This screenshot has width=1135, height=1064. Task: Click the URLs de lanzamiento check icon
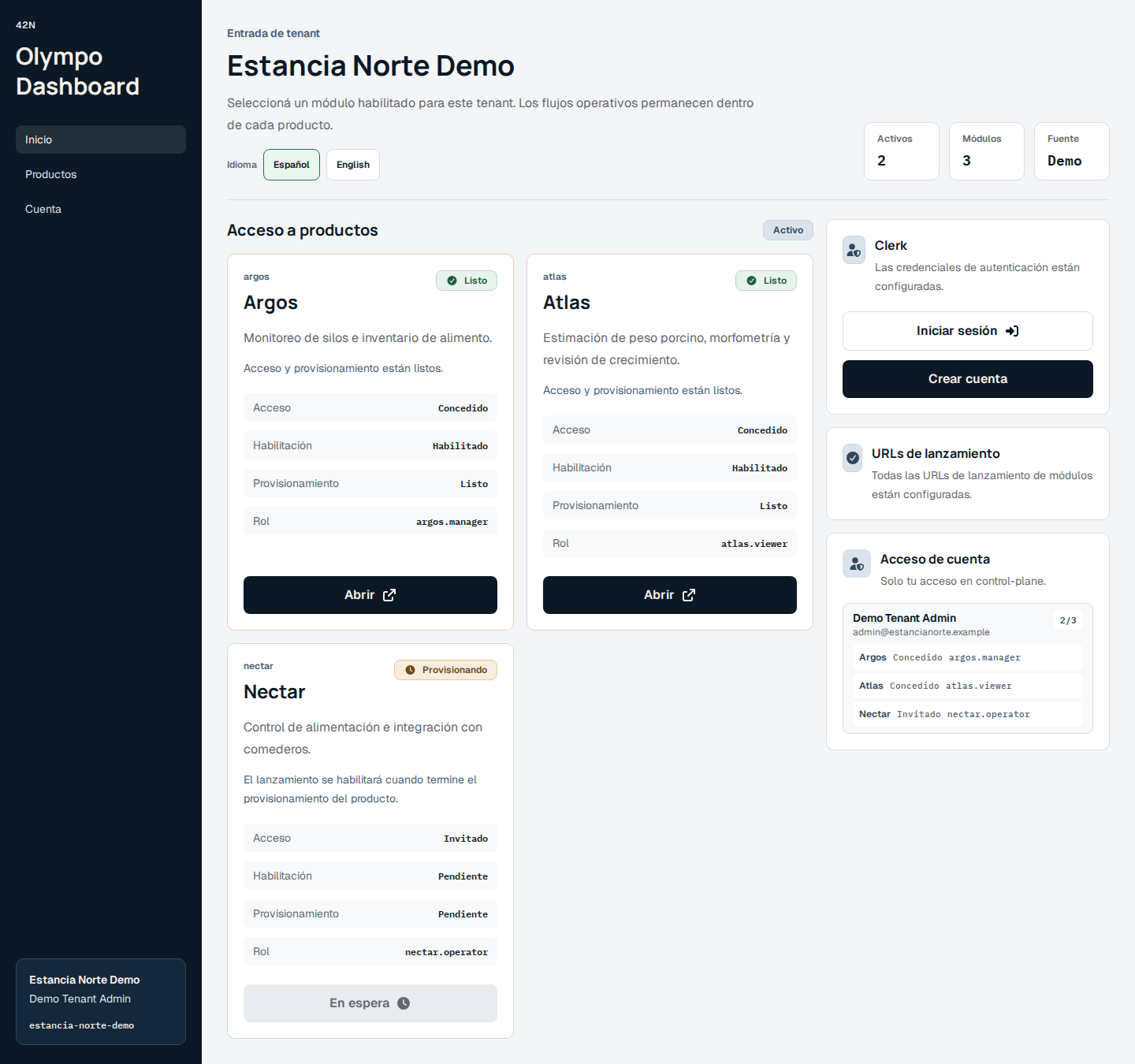(x=853, y=458)
